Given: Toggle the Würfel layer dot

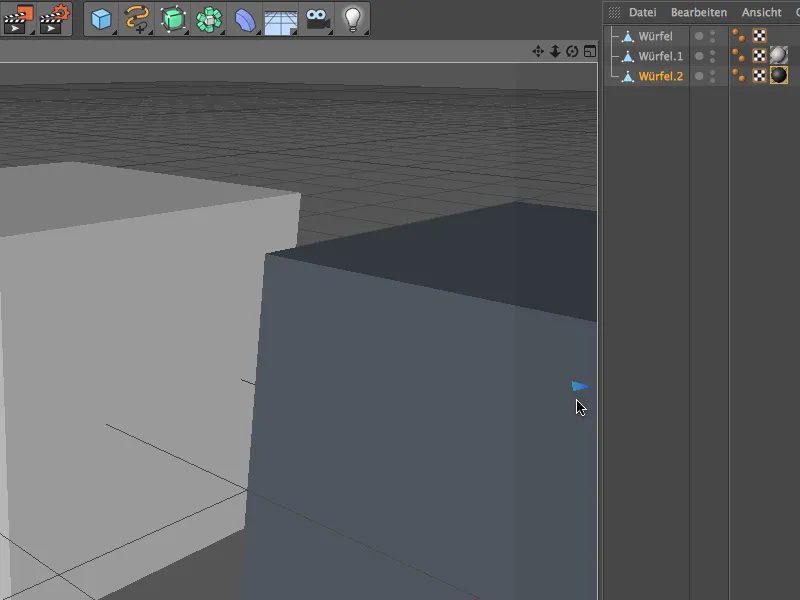Looking at the screenshot, I should point(699,36).
